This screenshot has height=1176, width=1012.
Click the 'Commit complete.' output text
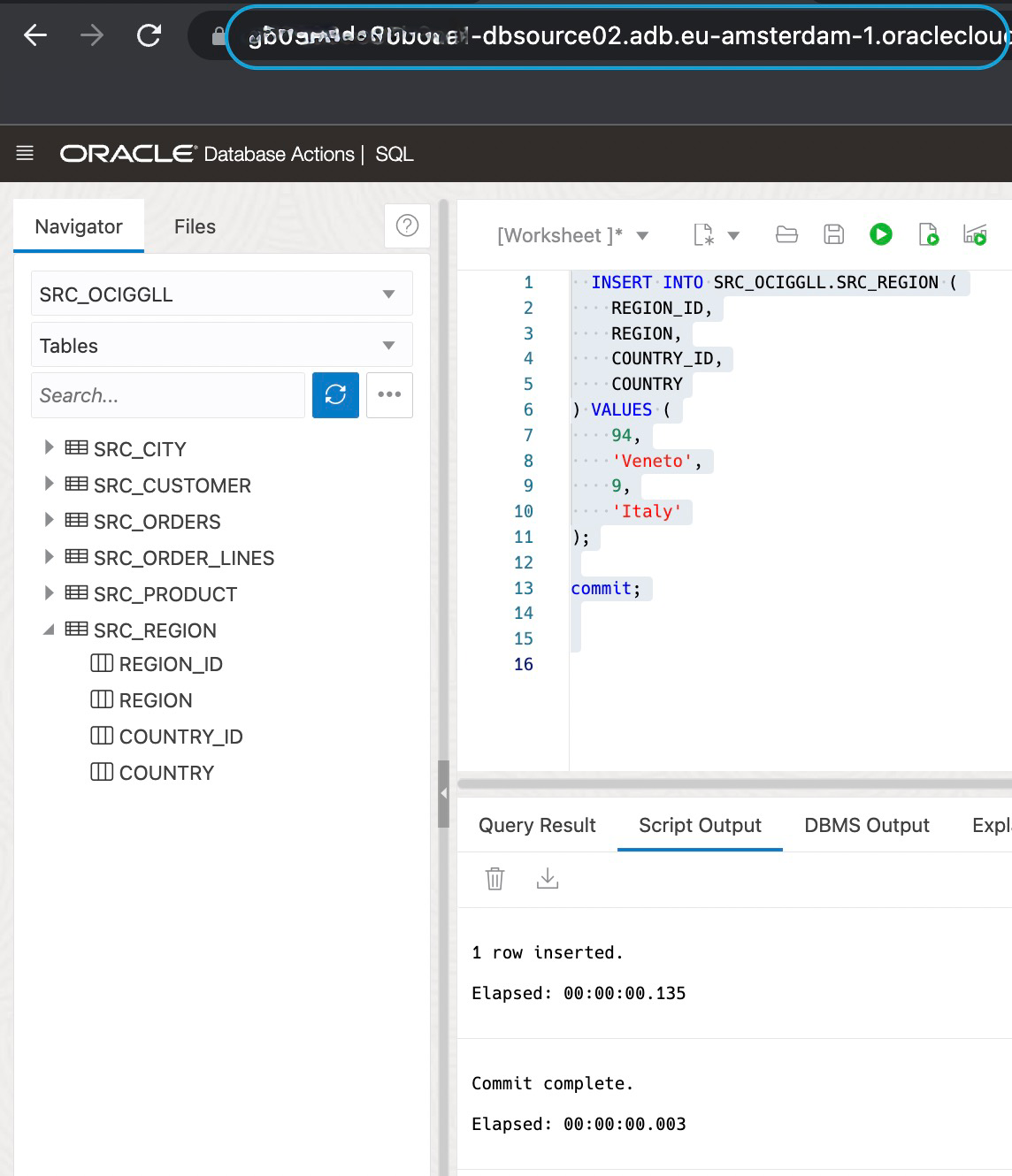(553, 1083)
